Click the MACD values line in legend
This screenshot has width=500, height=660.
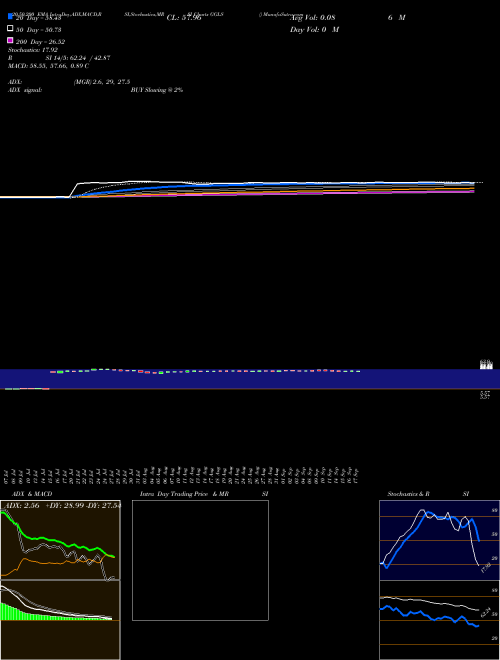tap(48, 66)
